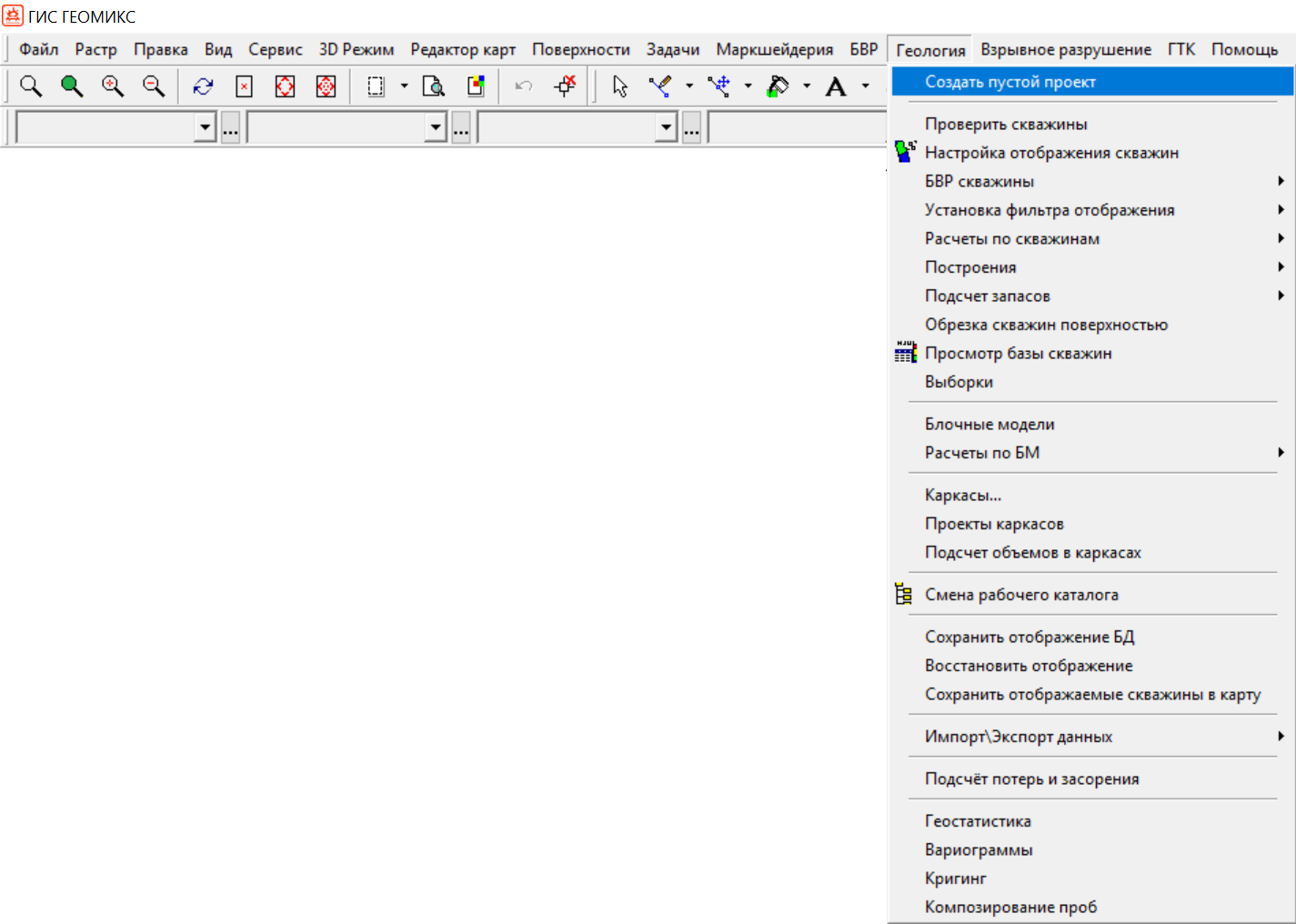Choose Подсчет объемов в каркасах

tap(1092, 552)
